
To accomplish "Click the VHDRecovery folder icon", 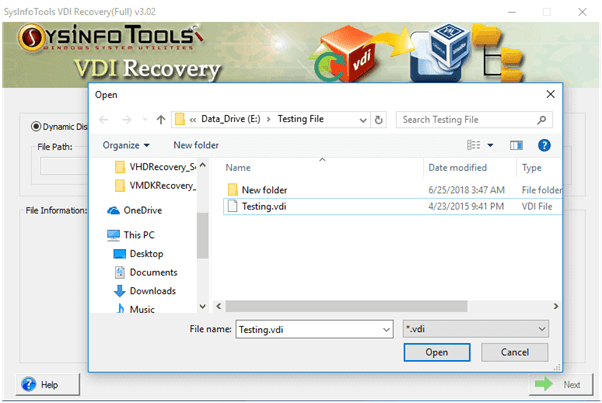I will (120, 167).
